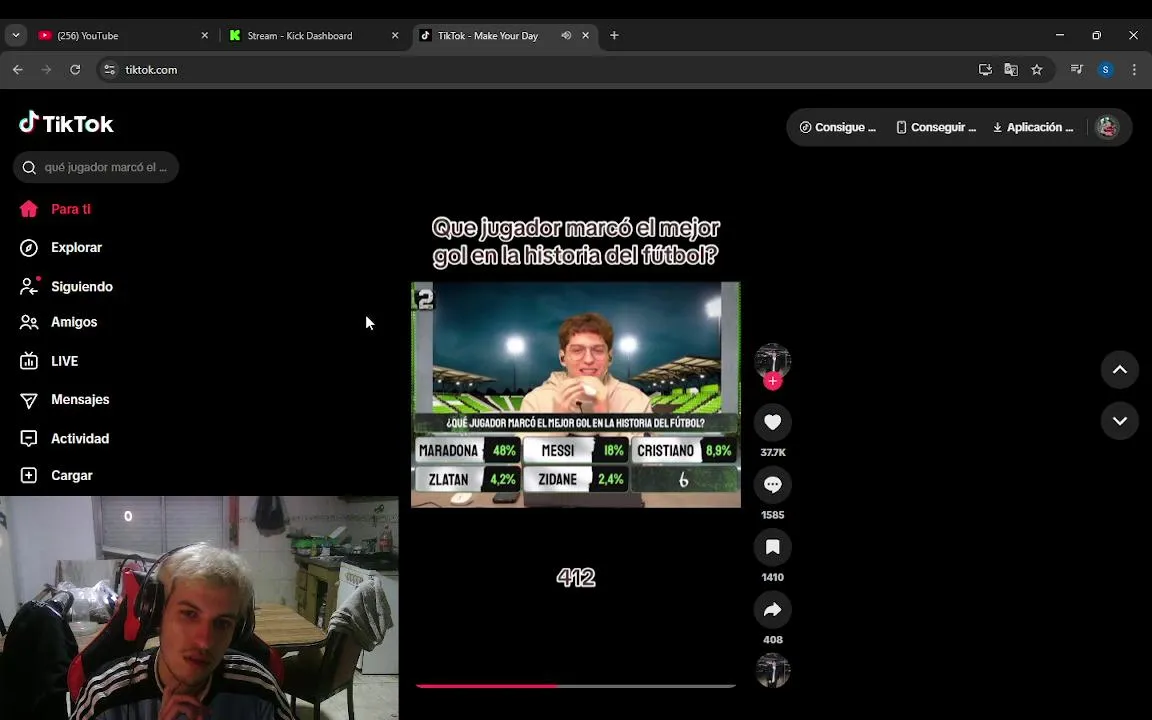Click the 37.7K likes count
1152x720 pixels.
point(772,453)
